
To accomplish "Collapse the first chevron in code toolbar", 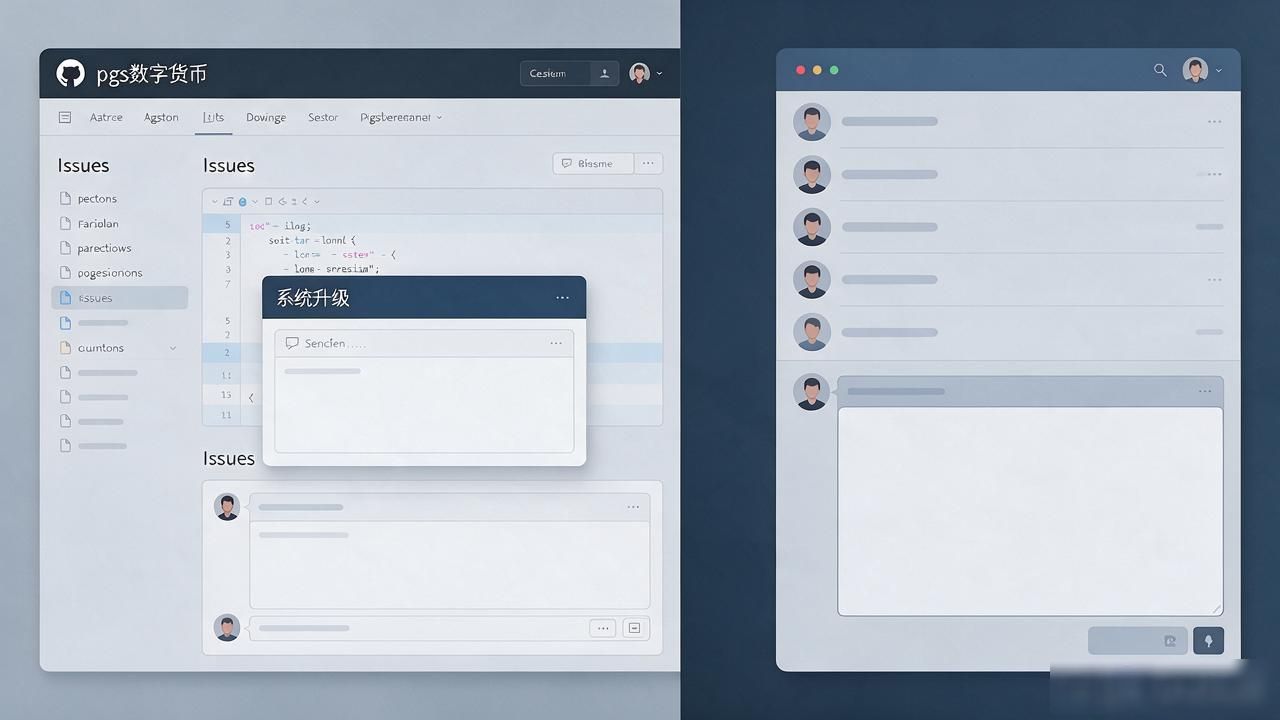I will click(x=214, y=201).
